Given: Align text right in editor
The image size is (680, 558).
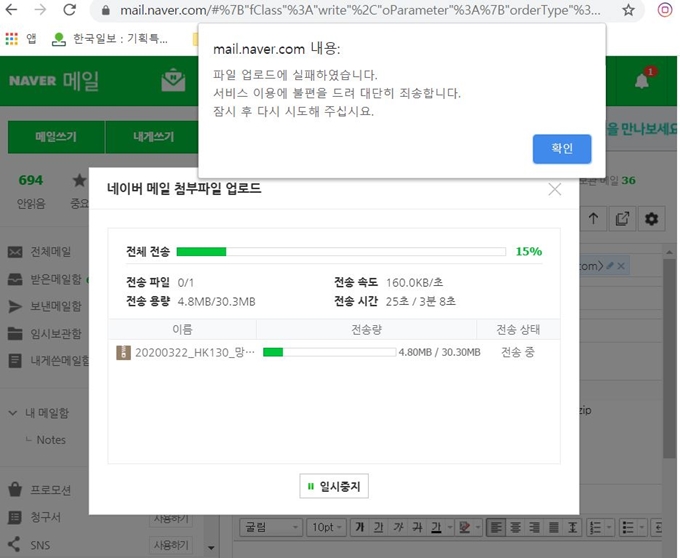Looking at the screenshot, I should (x=534, y=527).
